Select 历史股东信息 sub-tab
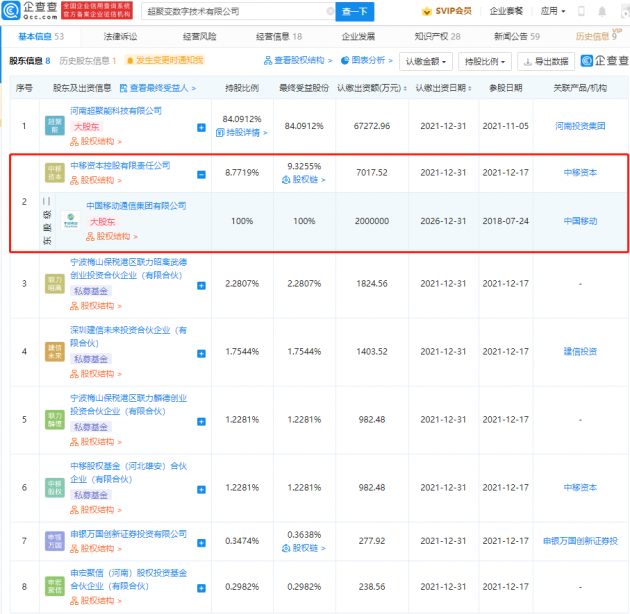 [x=88, y=61]
